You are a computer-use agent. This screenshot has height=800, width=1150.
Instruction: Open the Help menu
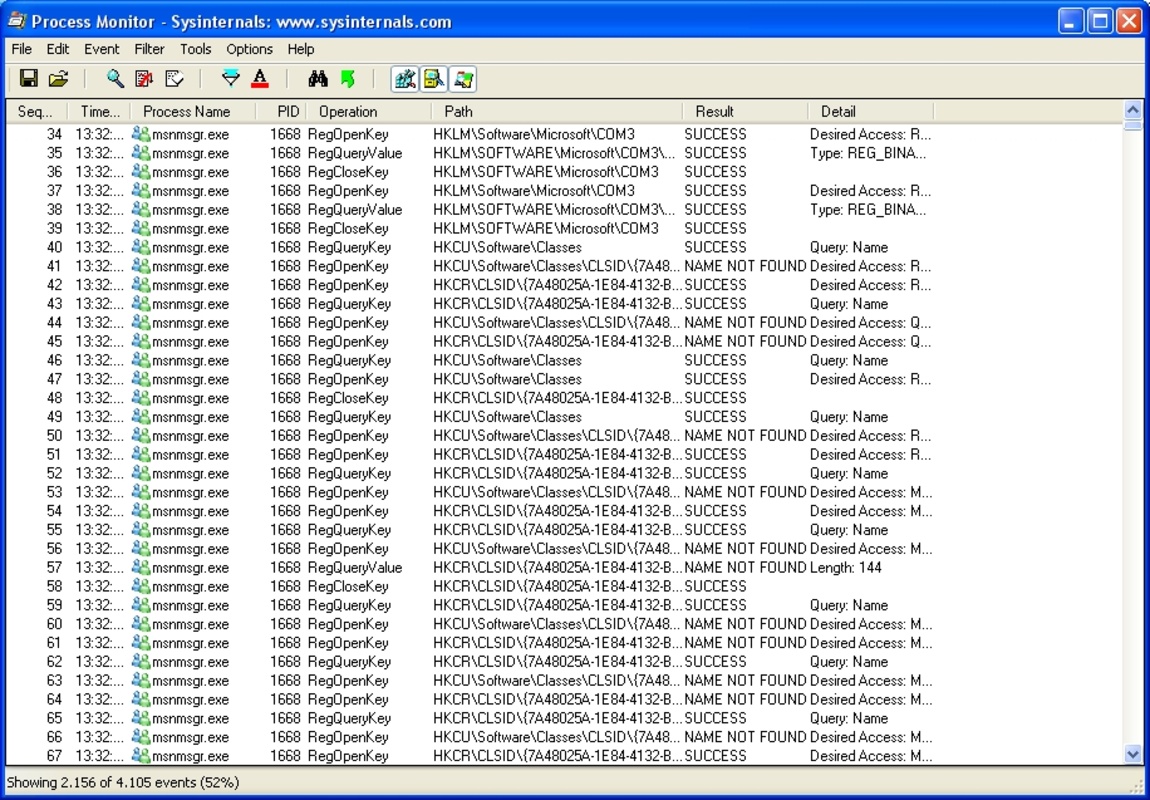(300, 49)
